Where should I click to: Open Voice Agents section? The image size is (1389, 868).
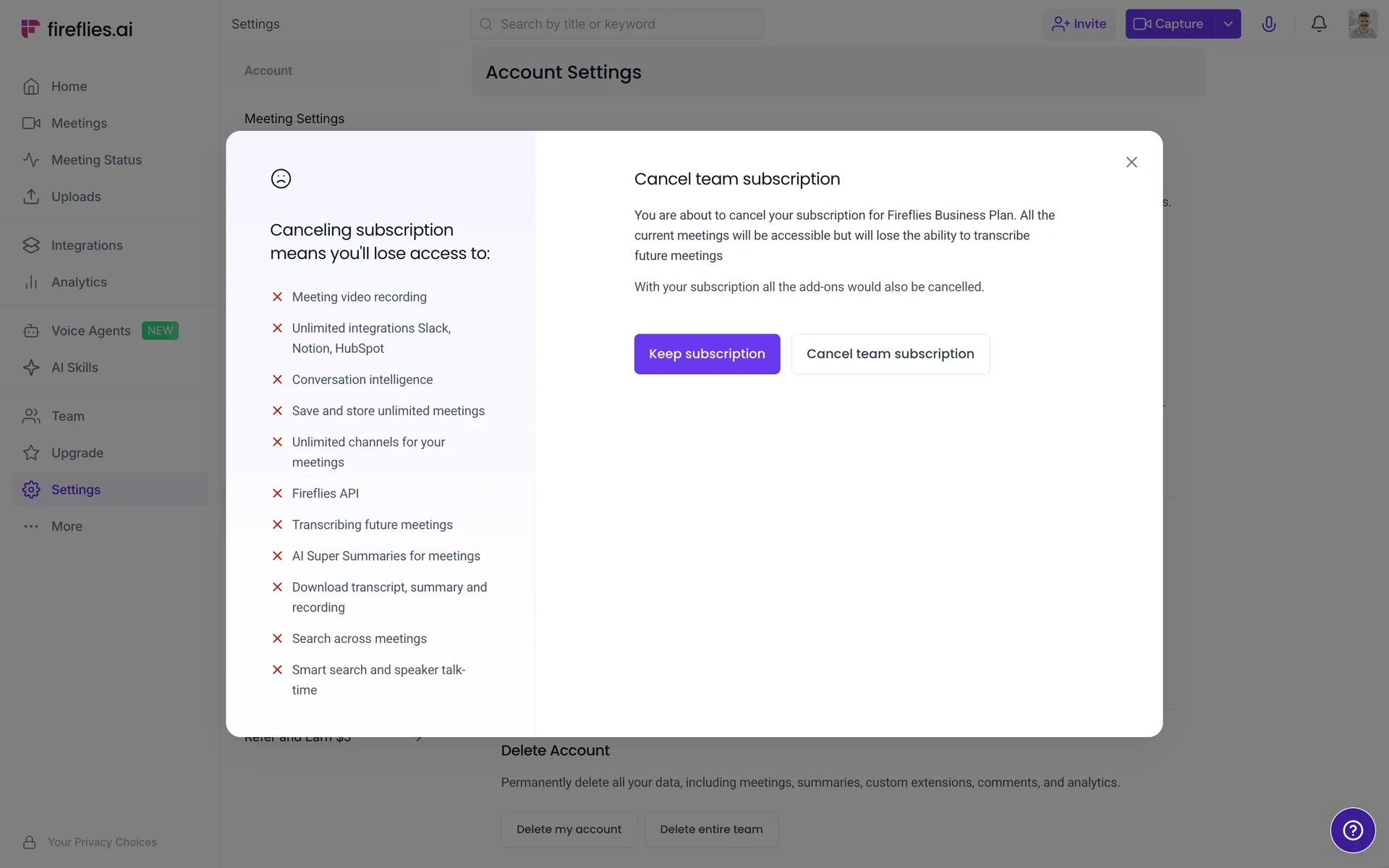click(90, 331)
